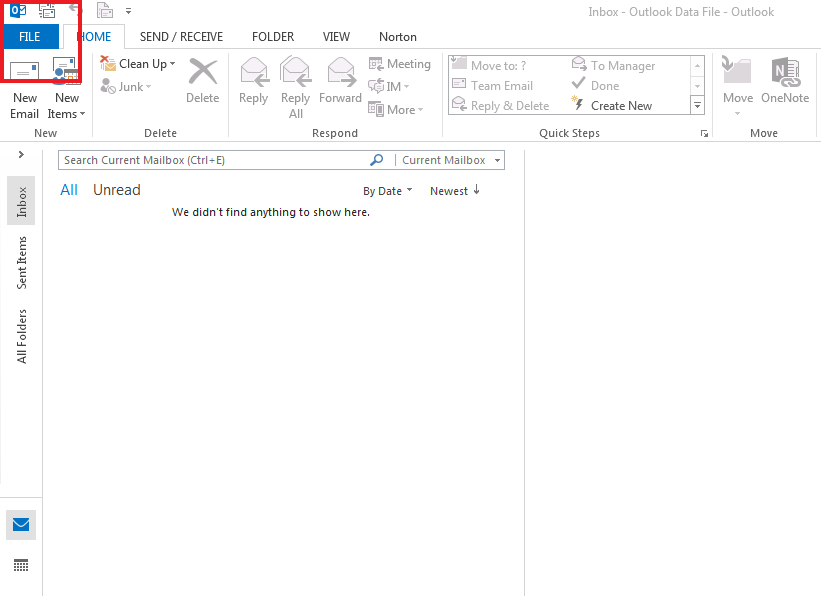Click the document-with-envelope quick access icon
The image size is (821, 596).
pyautogui.click(x=105, y=10)
